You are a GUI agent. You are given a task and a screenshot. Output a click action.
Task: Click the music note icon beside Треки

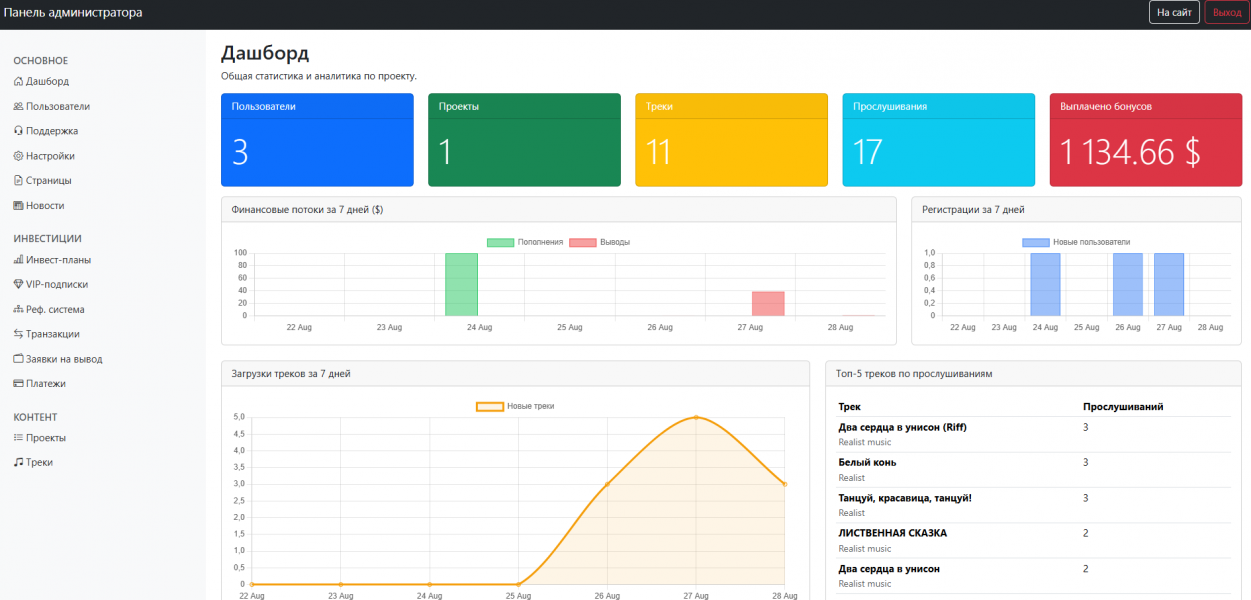(18, 463)
